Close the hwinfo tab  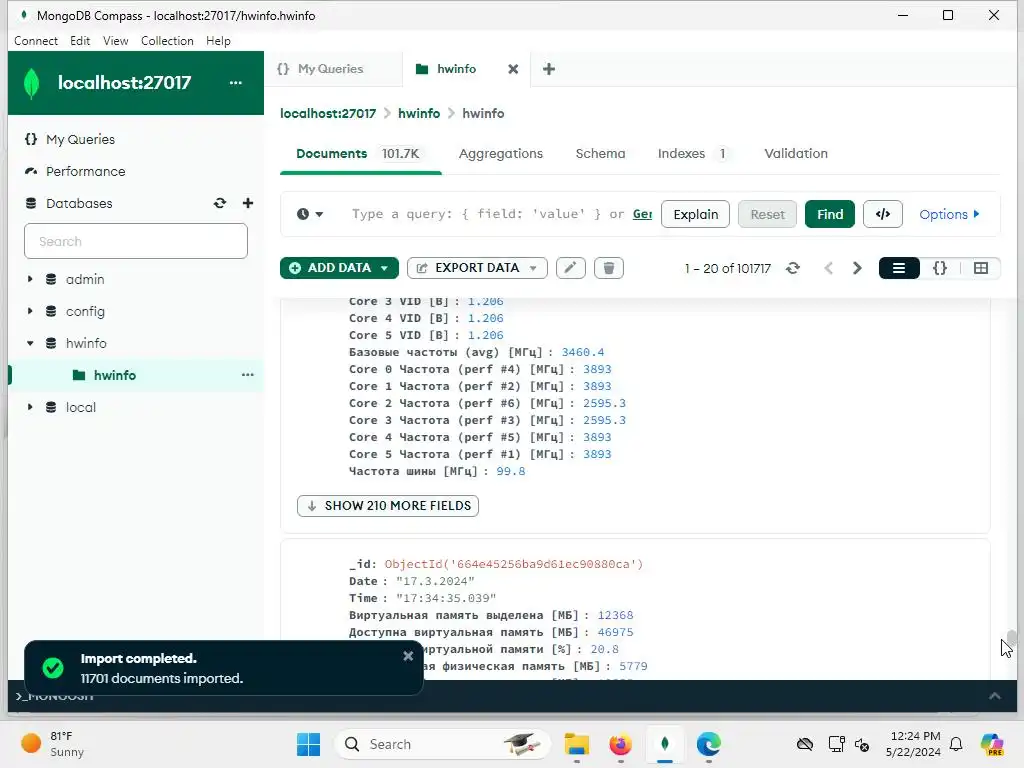[513, 69]
